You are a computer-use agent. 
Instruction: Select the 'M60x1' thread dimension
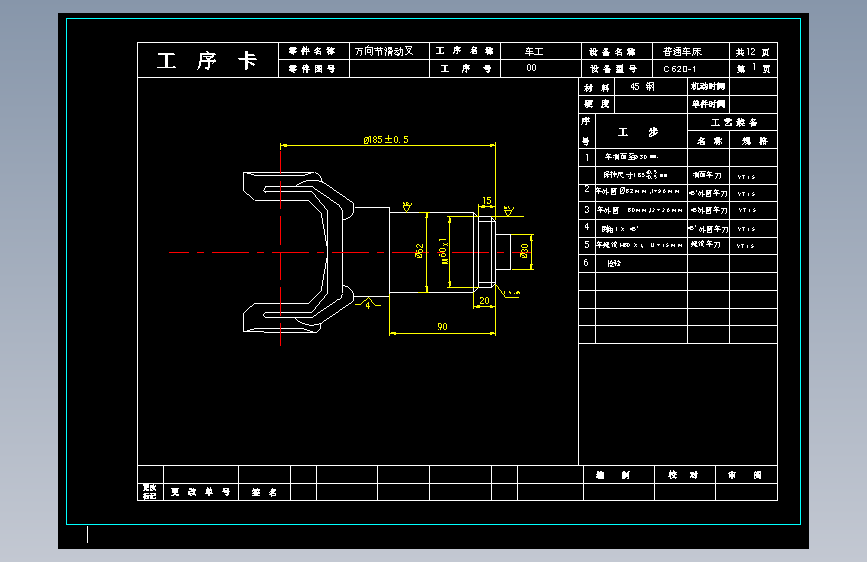coord(443,251)
